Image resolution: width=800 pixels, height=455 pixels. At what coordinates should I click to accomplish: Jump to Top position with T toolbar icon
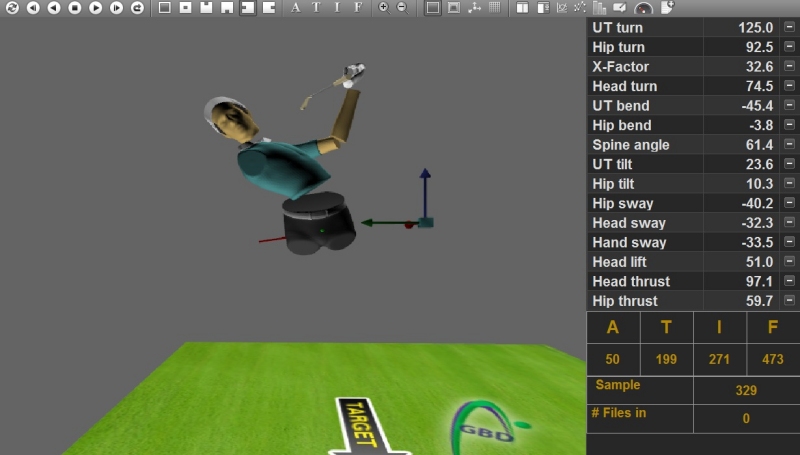click(316, 8)
